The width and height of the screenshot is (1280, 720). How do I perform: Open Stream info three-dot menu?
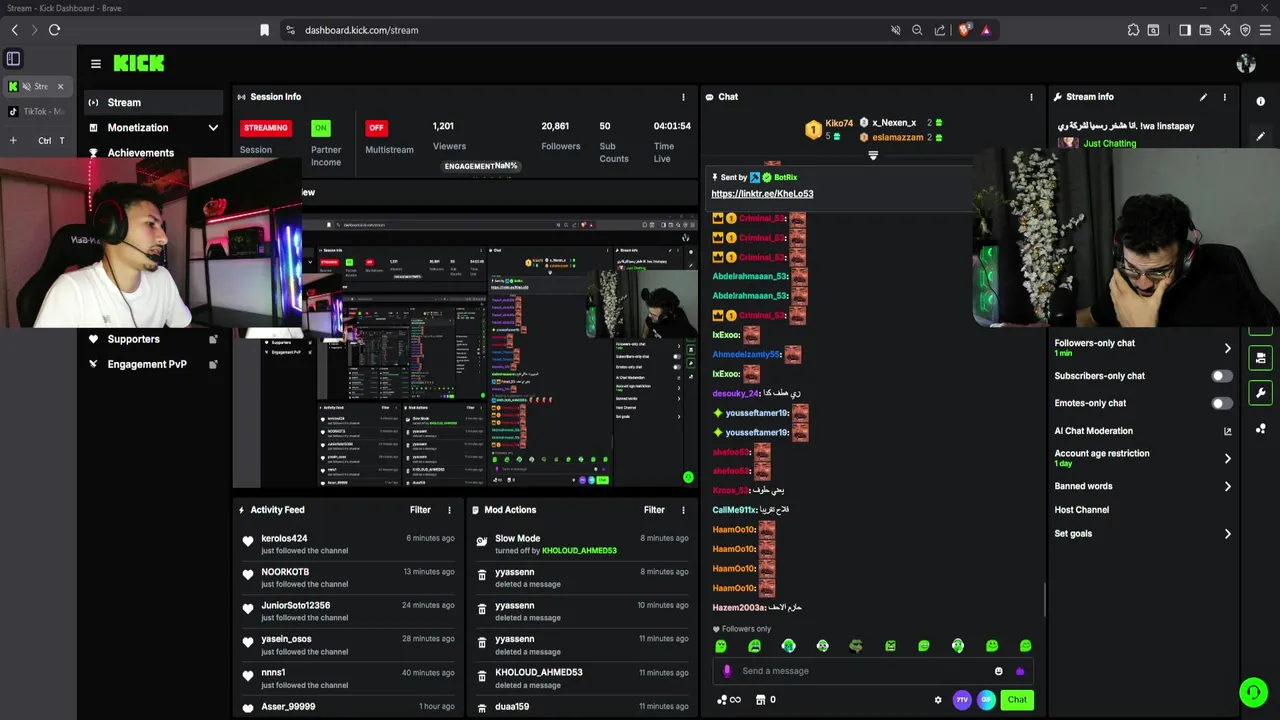click(x=1224, y=97)
